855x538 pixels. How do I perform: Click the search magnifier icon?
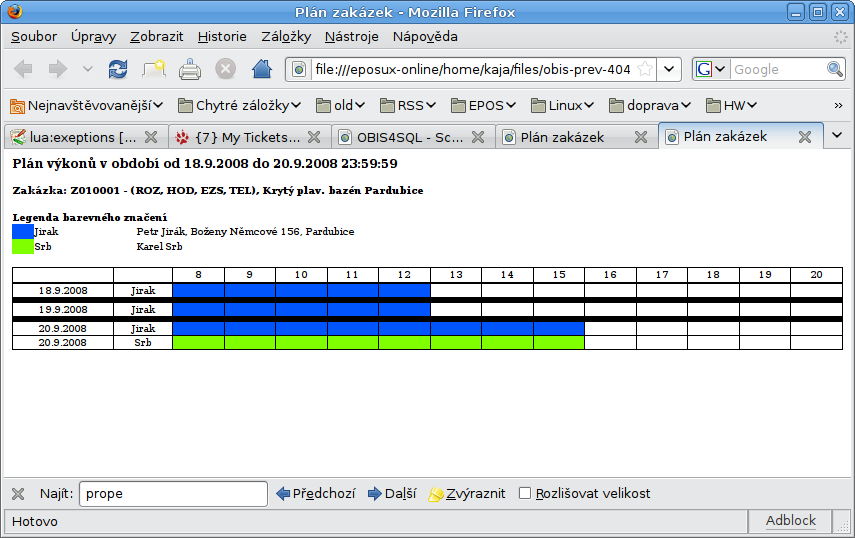[835, 69]
